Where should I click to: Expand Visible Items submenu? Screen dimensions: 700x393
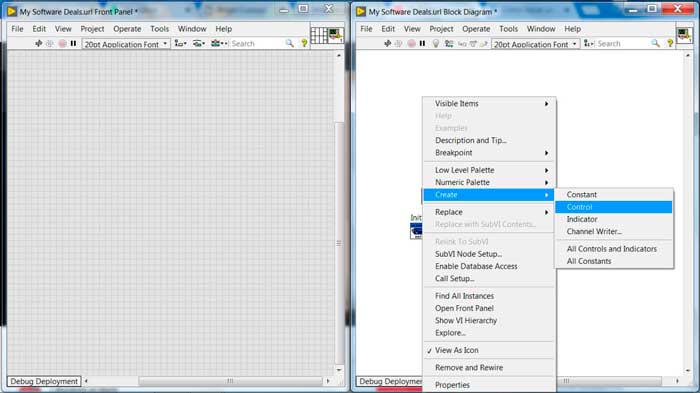(x=489, y=104)
